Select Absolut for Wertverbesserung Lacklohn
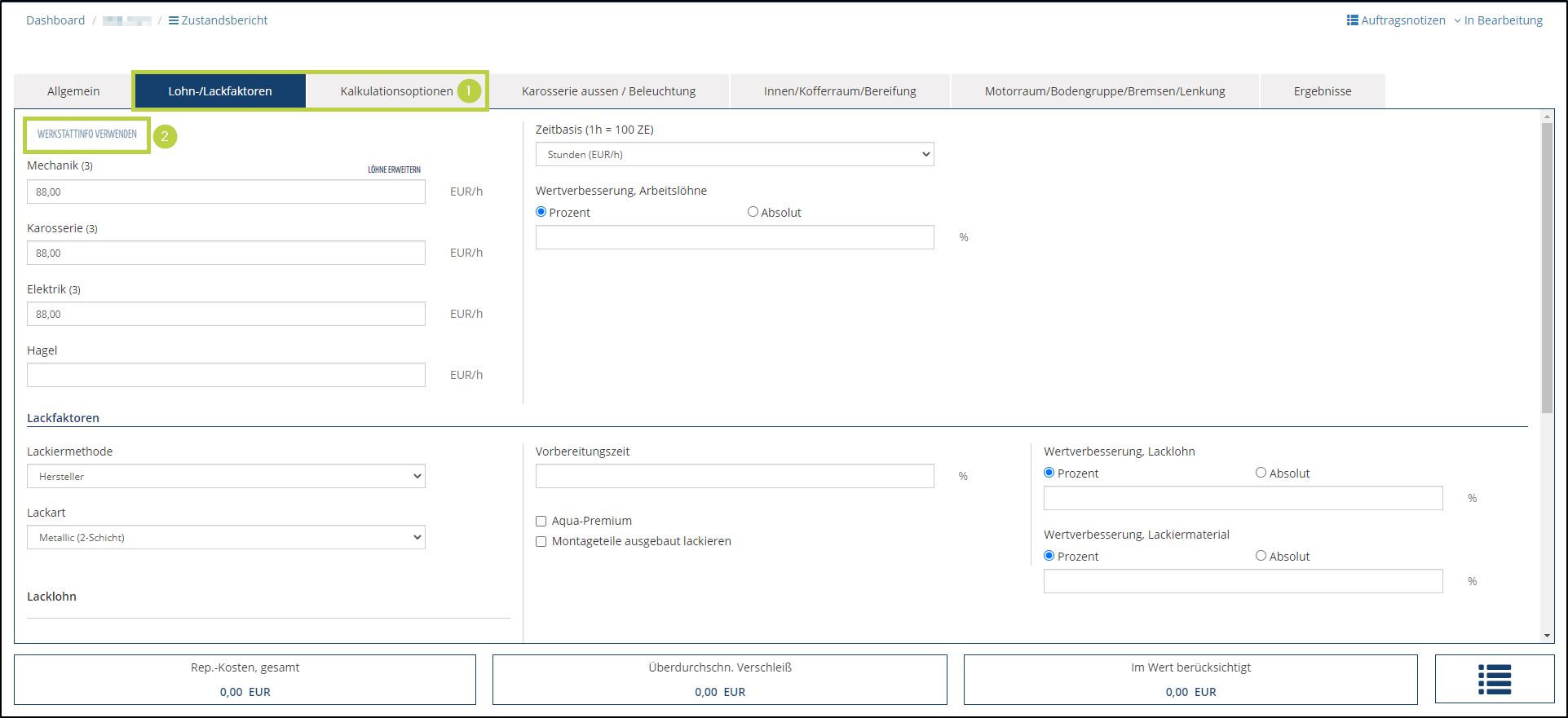 pos(1261,473)
